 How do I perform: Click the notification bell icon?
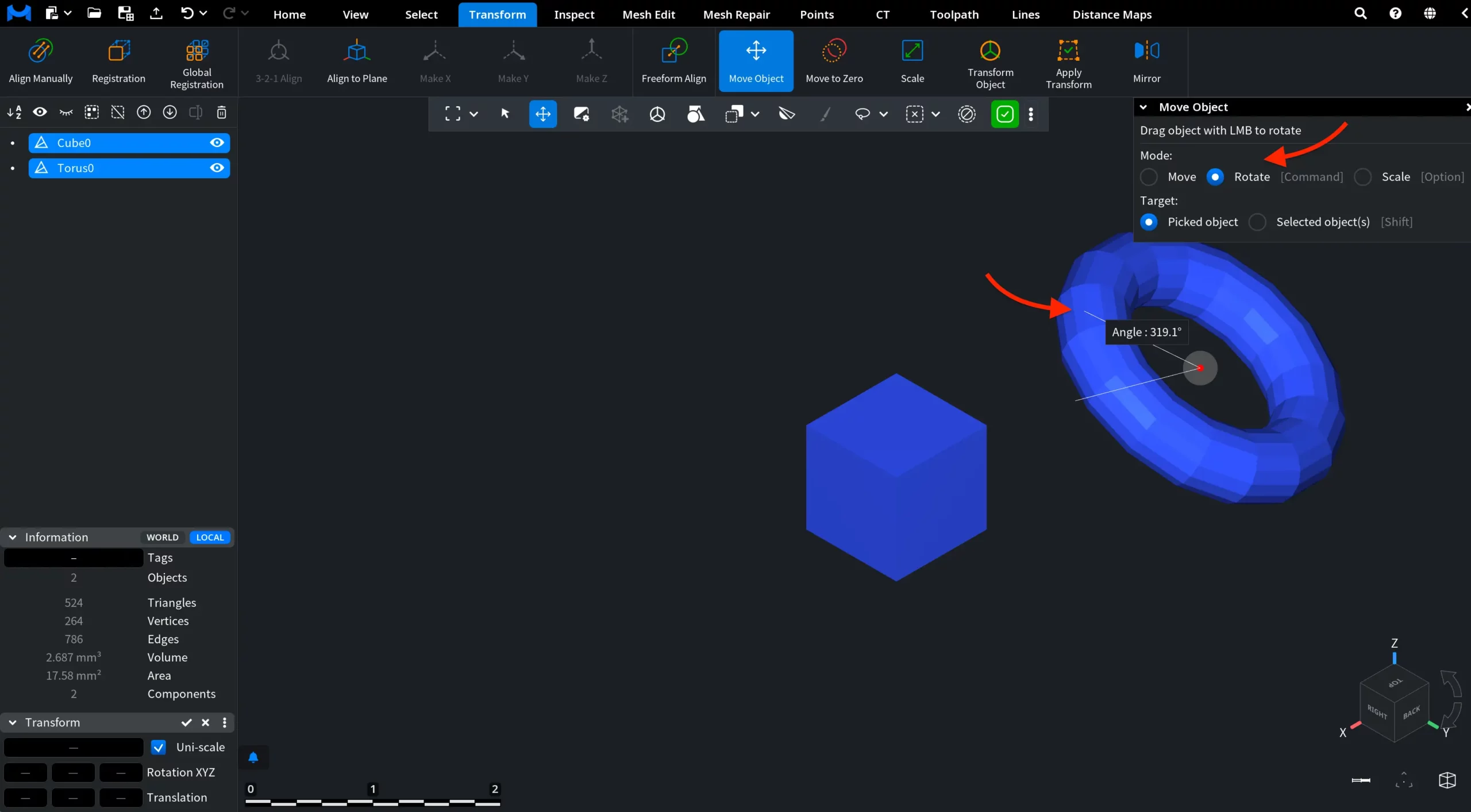(x=253, y=757)
